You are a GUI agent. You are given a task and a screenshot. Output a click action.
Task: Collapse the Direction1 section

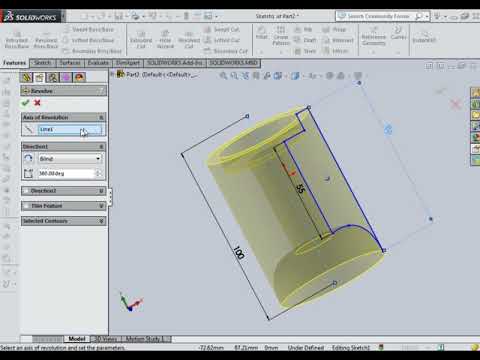click(x=101, y=147)
